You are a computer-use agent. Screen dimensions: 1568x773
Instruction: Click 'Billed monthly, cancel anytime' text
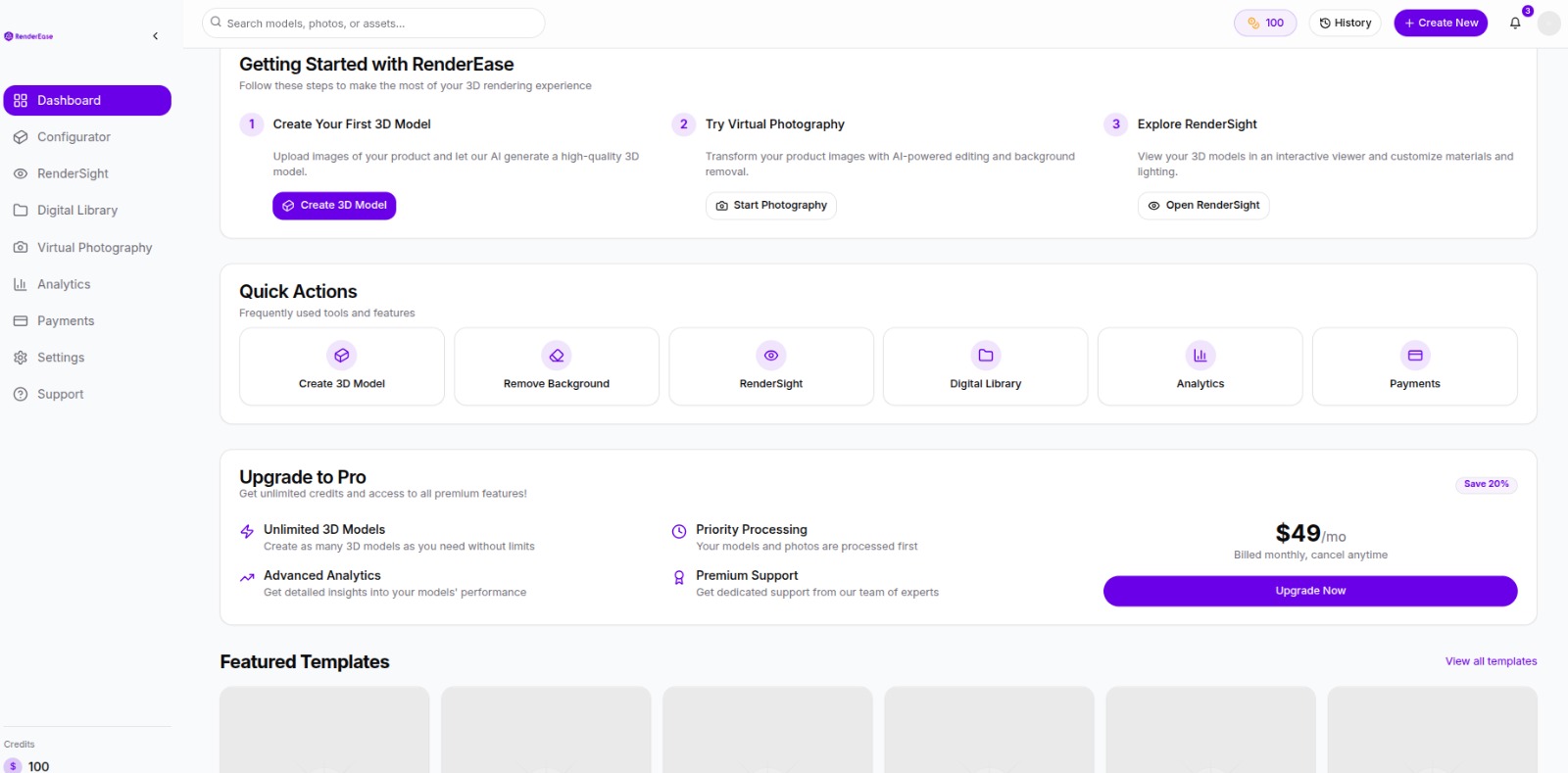tap(1310, 555)
